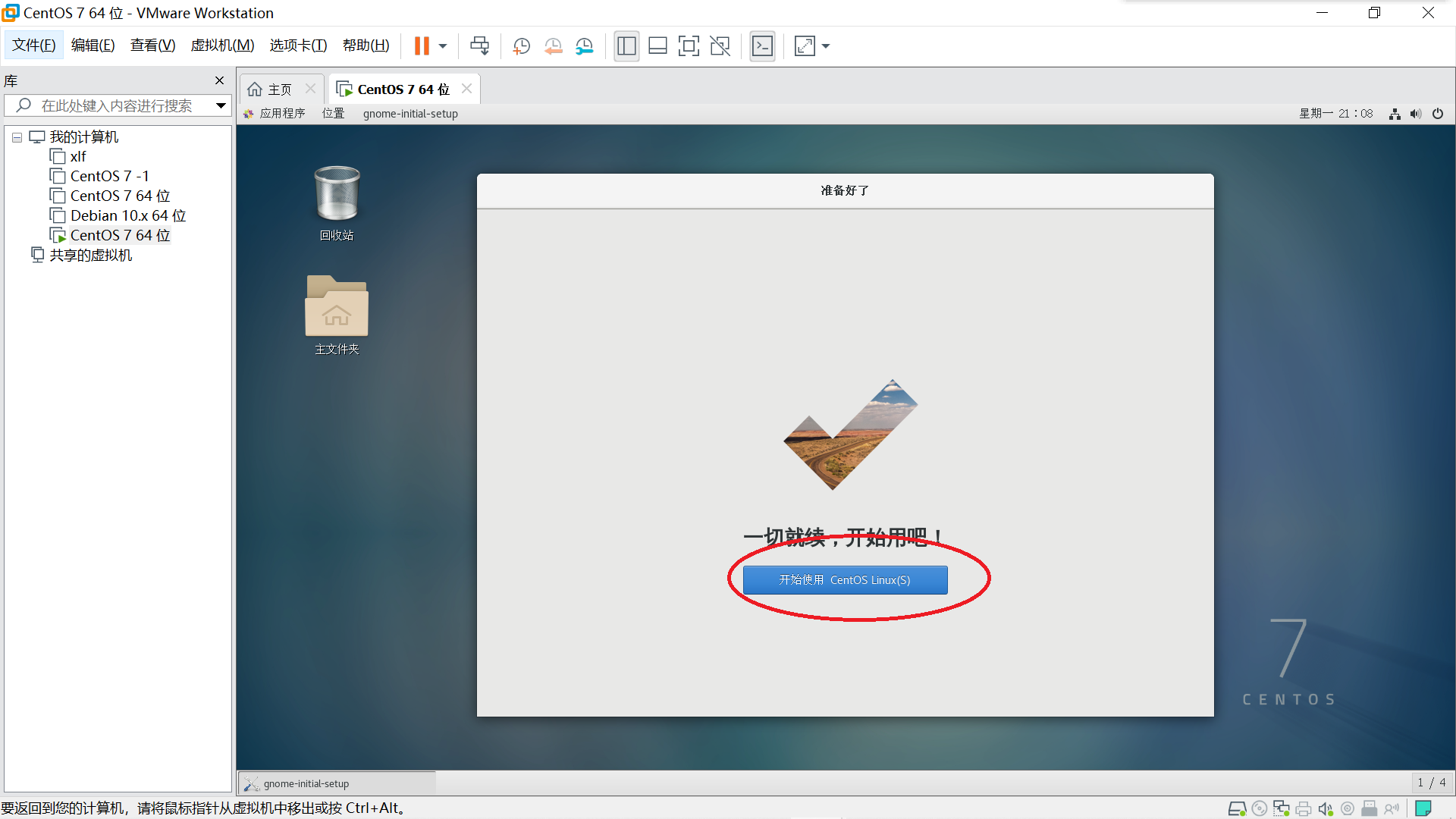1456x819 pixels.
Task: Click the sound device status icon
Action: tap(1324, 808)
